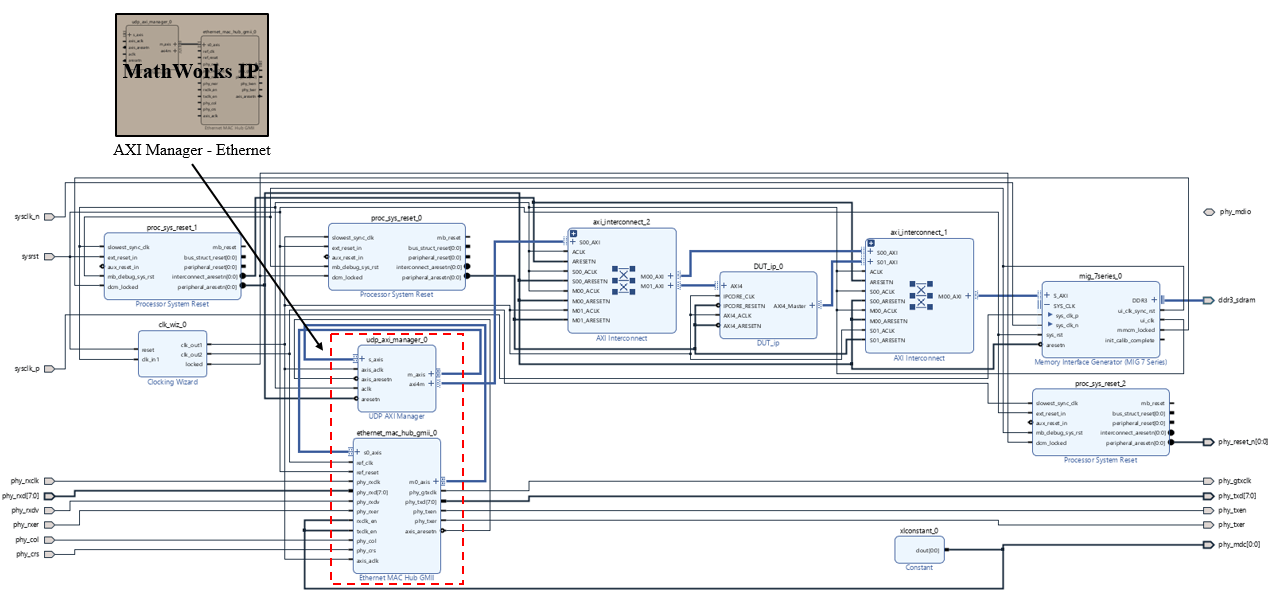
Task: Select the phy_mdc[0:0] output port
Action: click(x=1210, y=544)
